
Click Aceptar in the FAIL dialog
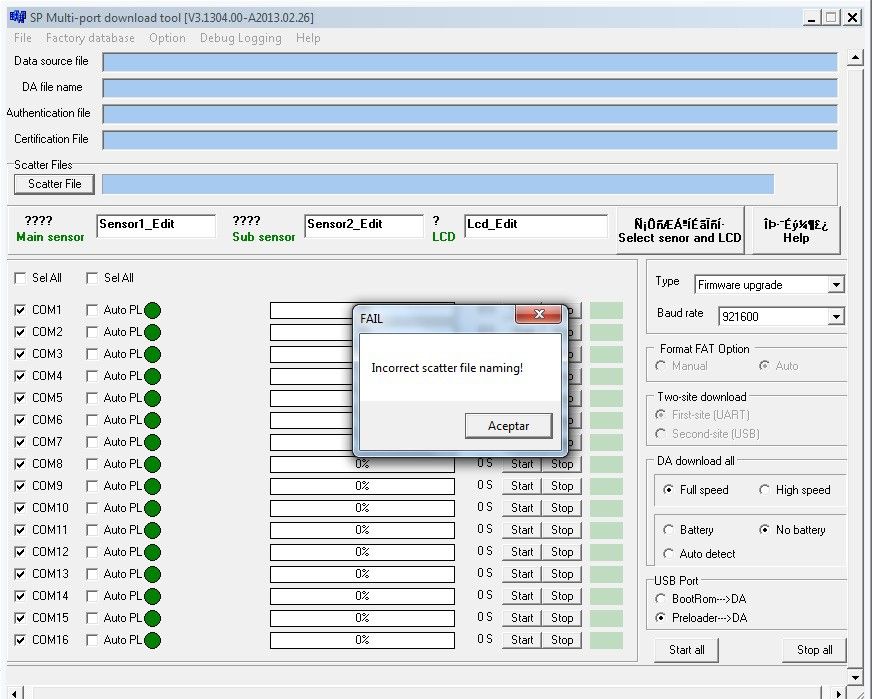(x=508, y=425)
